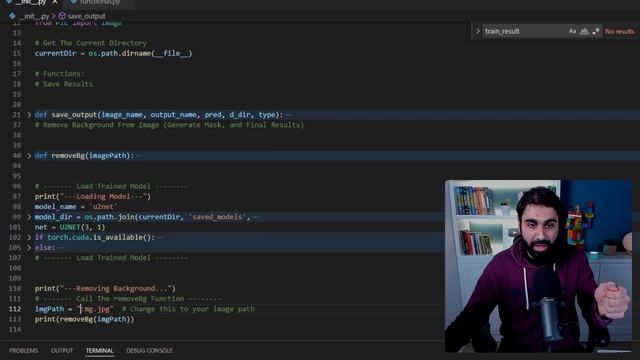Image resolution: width=640 pixels, height=360 pixels.
Task: Open the PROBLEMS panel tab
Action: 23,351
